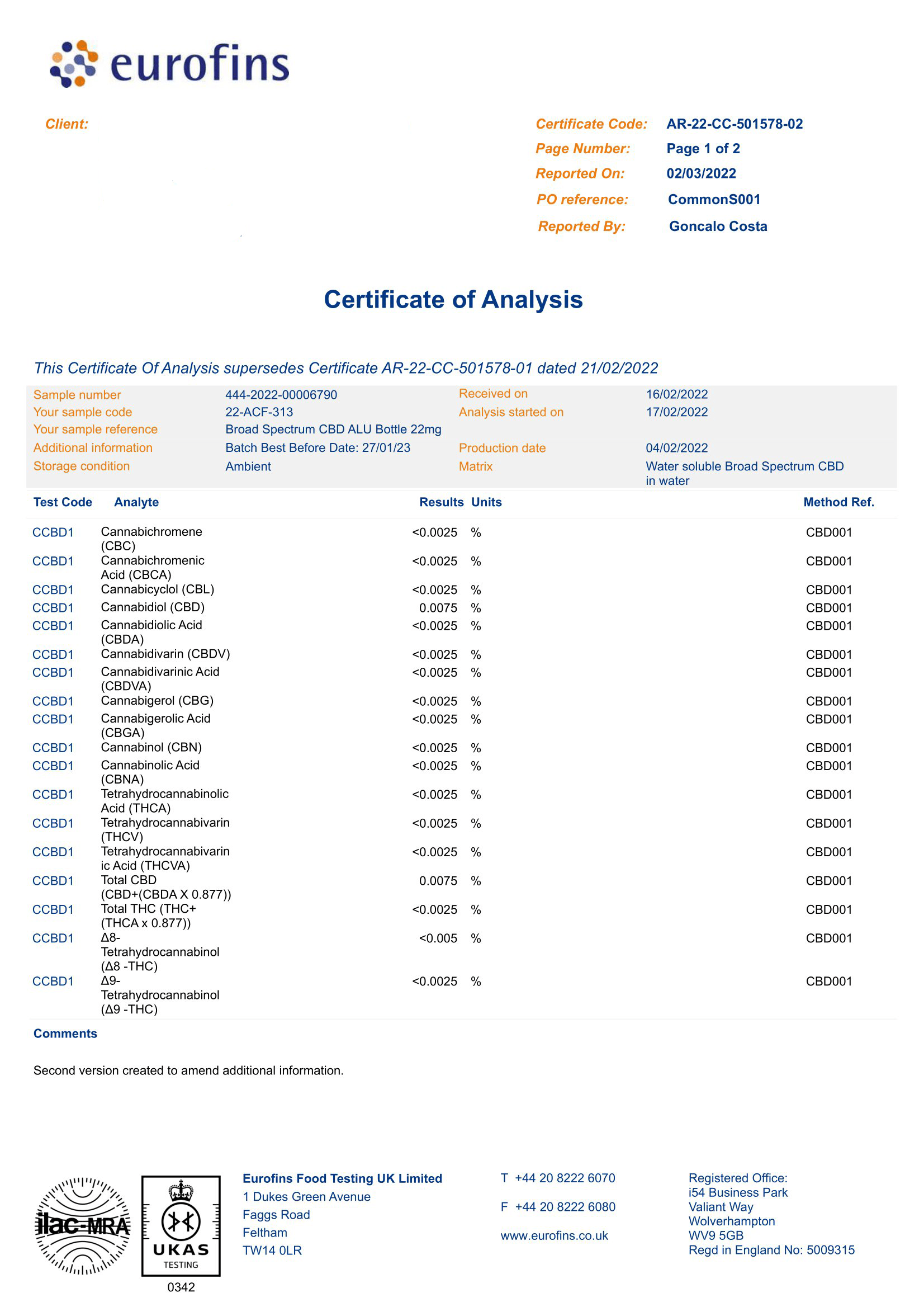
Task: Click the Total CBD result 0.0075
Action: click(438, 881)
